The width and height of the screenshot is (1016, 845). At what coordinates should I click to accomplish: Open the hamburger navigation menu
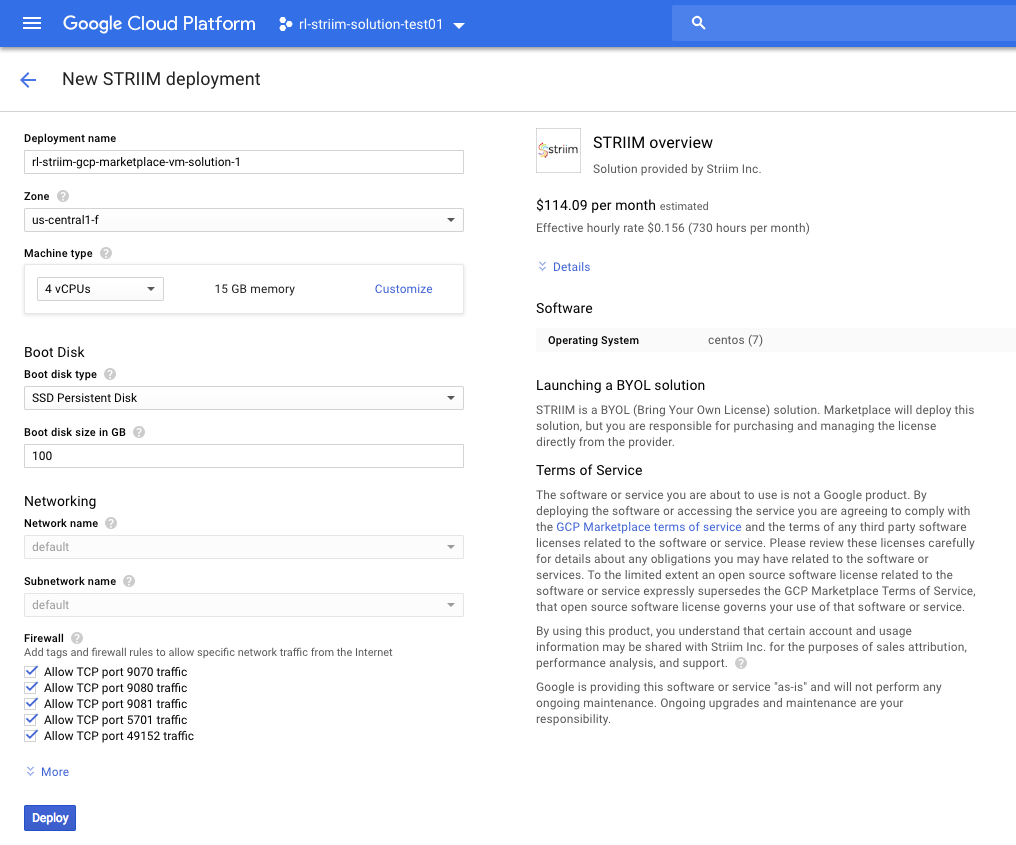click(32, 23)
